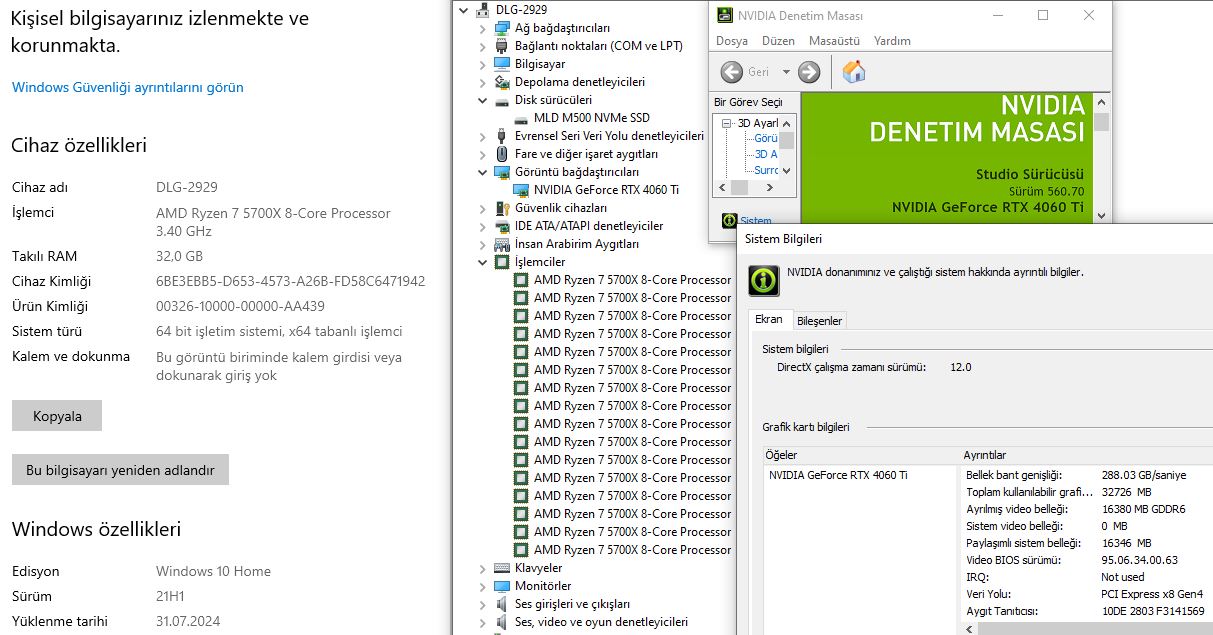Click the Kopyala button
The height and width of the screenshot is (635, 1213).
tap(57, 416)
